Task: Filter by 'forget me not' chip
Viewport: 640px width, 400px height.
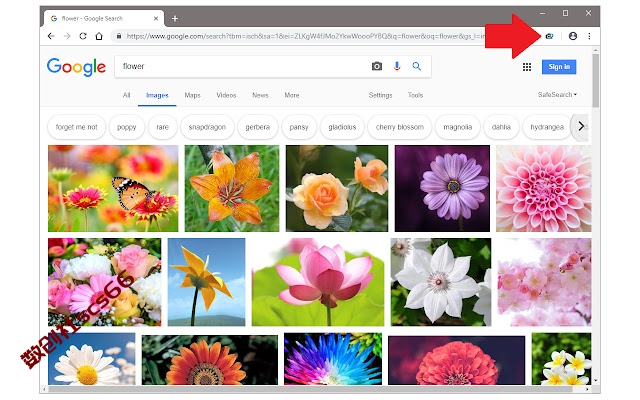Action: click(x=76, y=127)
